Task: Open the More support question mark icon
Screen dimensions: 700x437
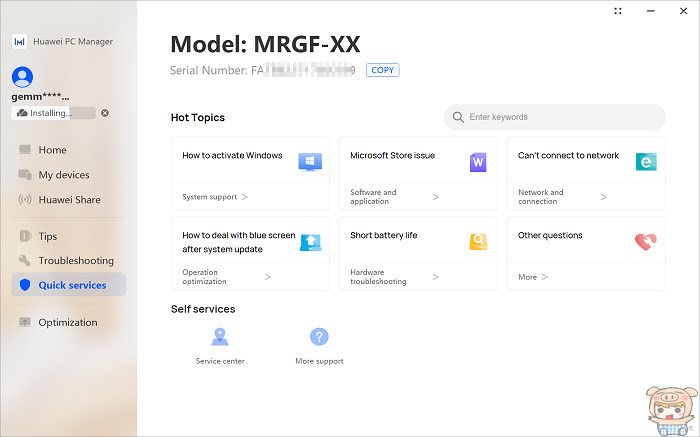Action: click(319, 337)
